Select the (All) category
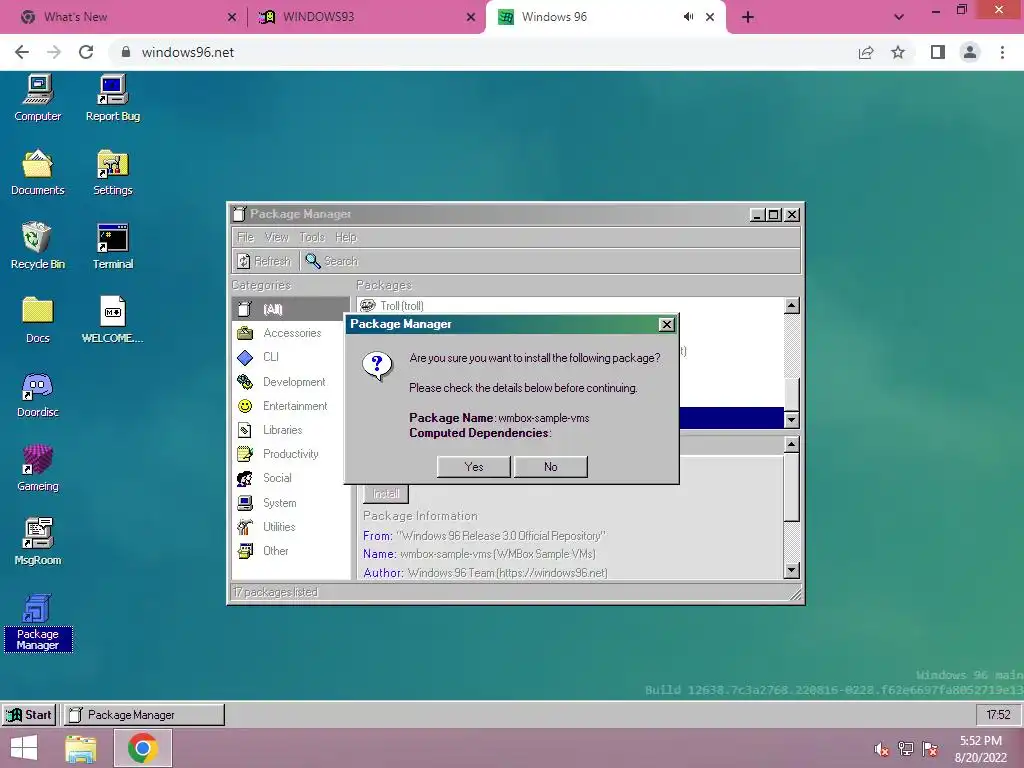Screen dimensions: 1024x768 coord(291,309)
